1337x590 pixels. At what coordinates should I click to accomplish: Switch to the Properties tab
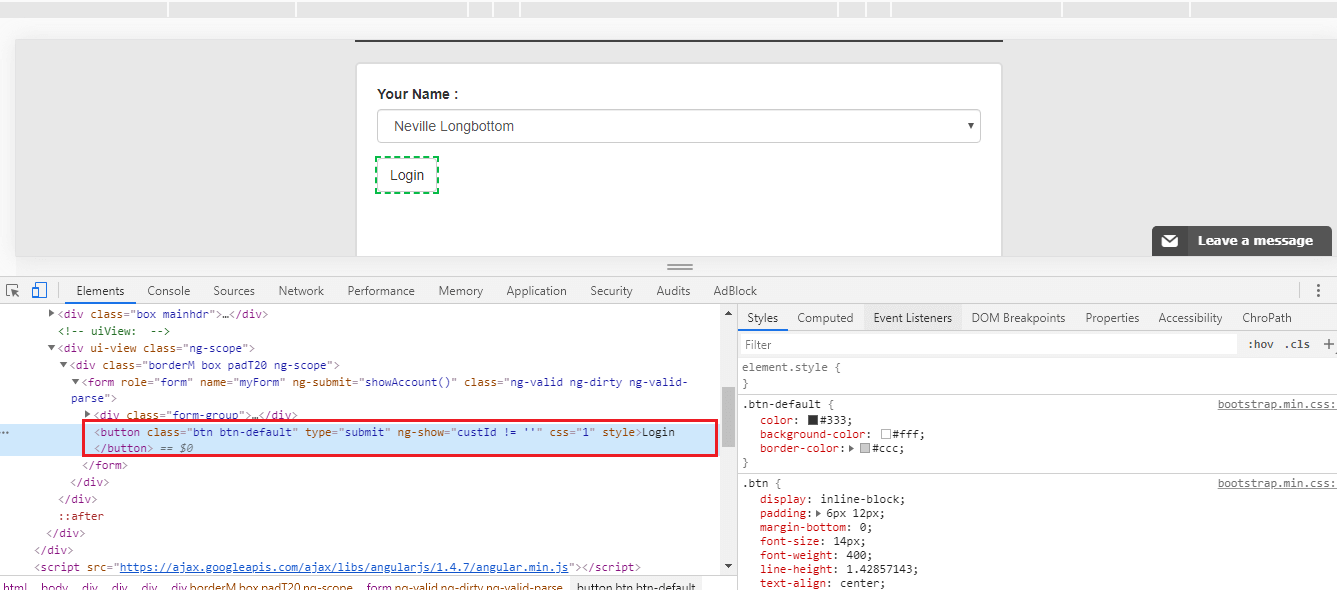point(1112,318)
